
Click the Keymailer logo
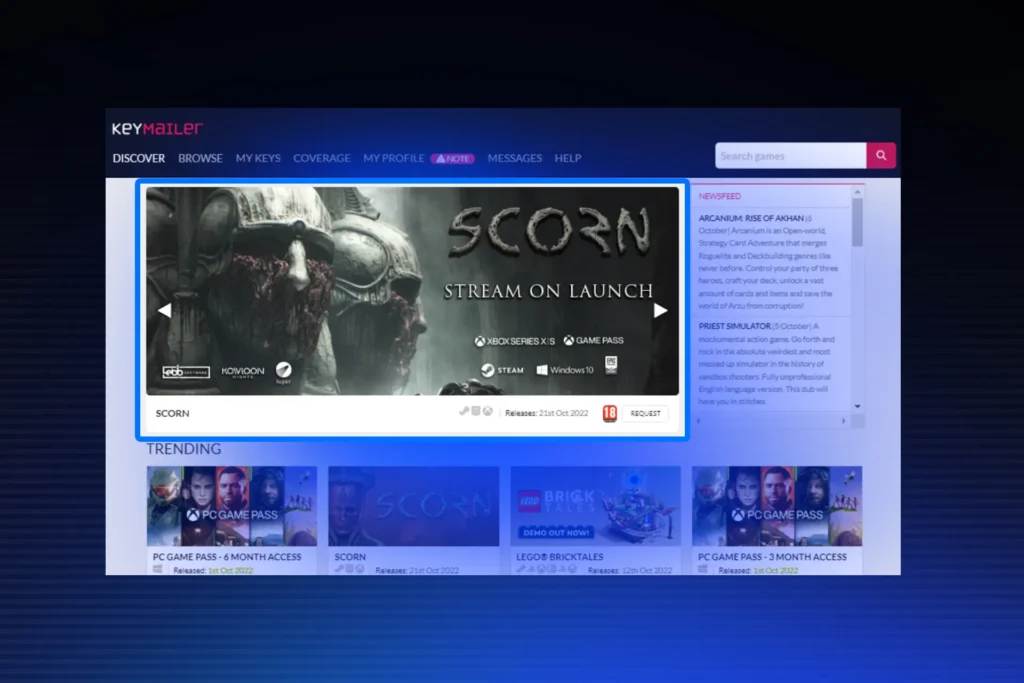(157, 129)
